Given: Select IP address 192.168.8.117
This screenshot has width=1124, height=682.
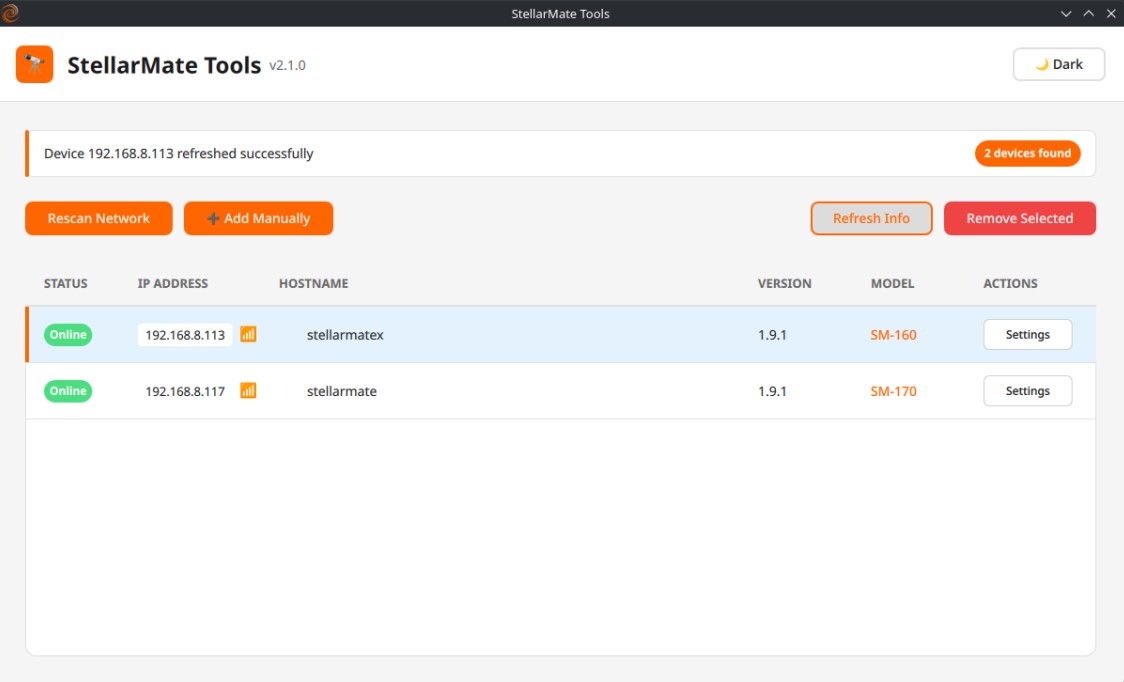Looking at the screenshot, I should click(x=185, y=391).
